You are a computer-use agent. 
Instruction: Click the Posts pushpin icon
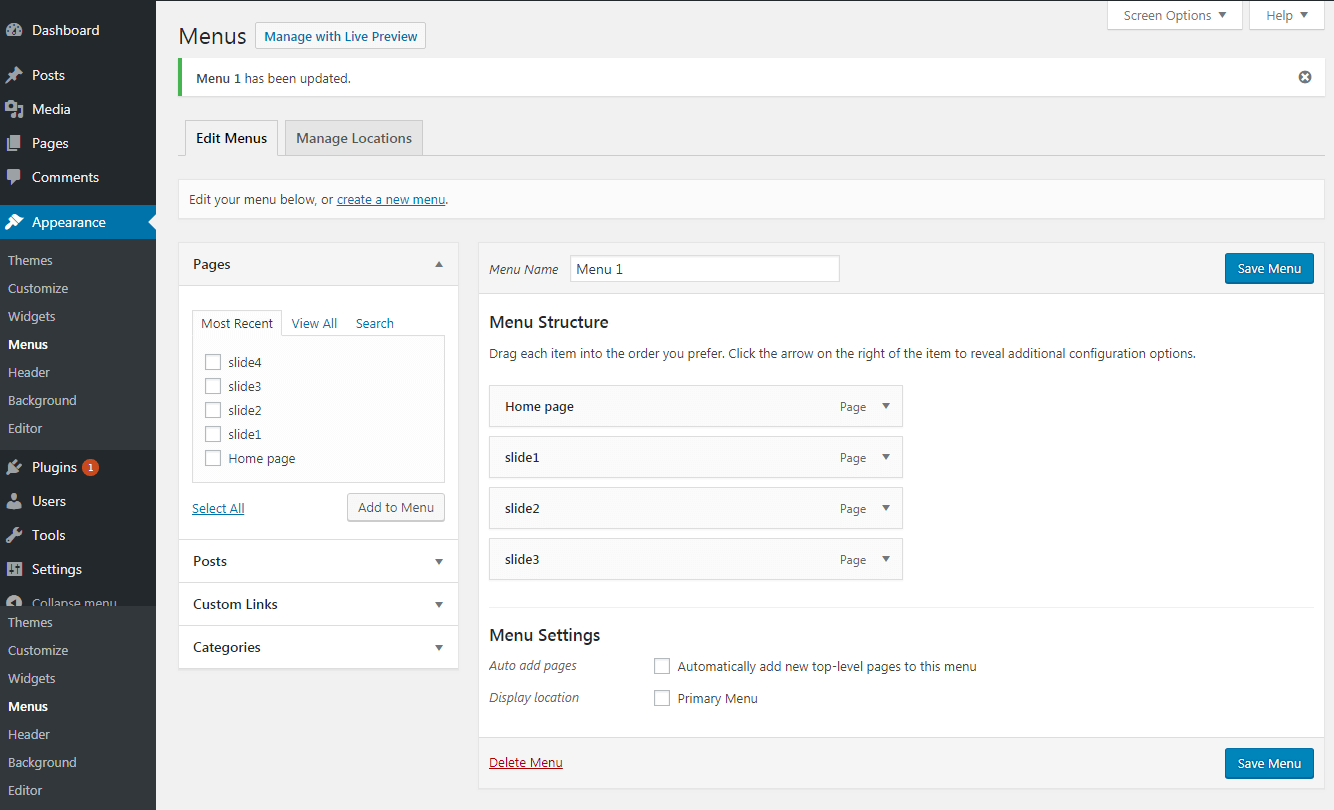(x=14, y=75)
